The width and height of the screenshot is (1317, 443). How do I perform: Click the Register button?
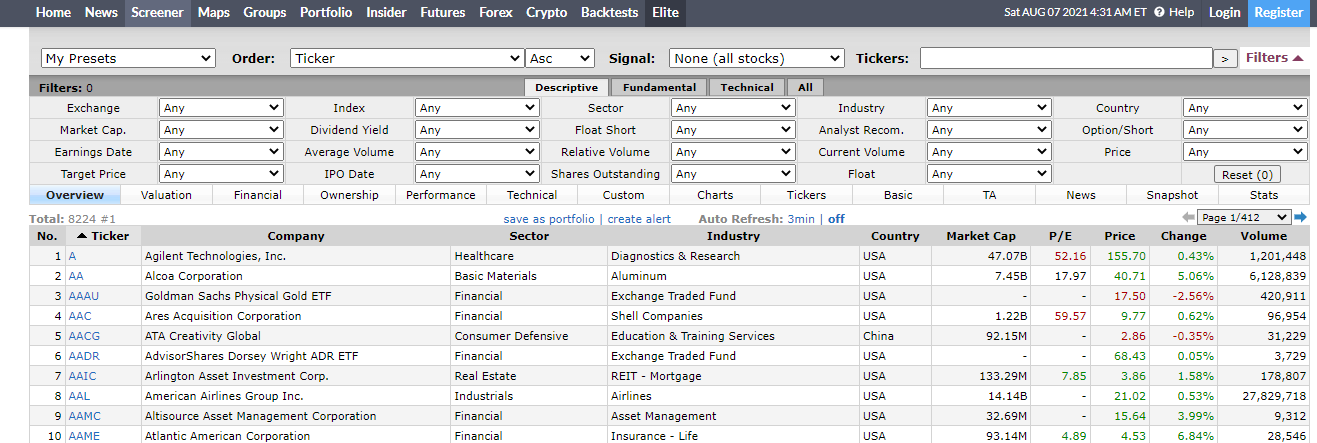1279,12
